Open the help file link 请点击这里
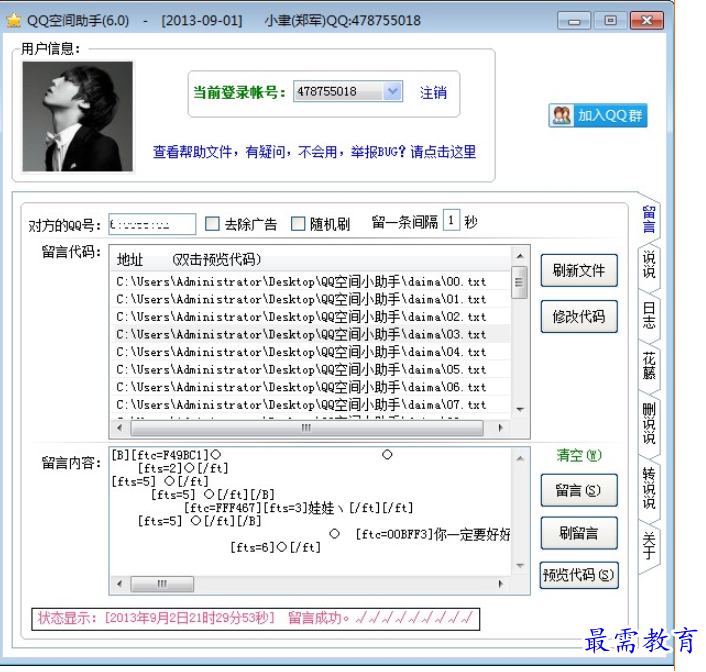706x672 pixels. click(x=443, y=152)
